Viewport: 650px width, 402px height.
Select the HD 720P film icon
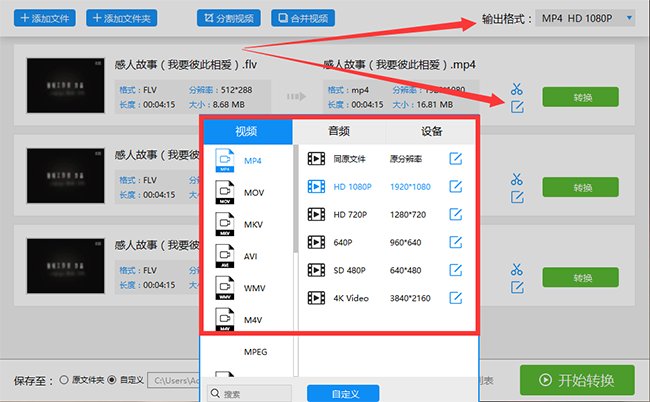pos(316,214)
